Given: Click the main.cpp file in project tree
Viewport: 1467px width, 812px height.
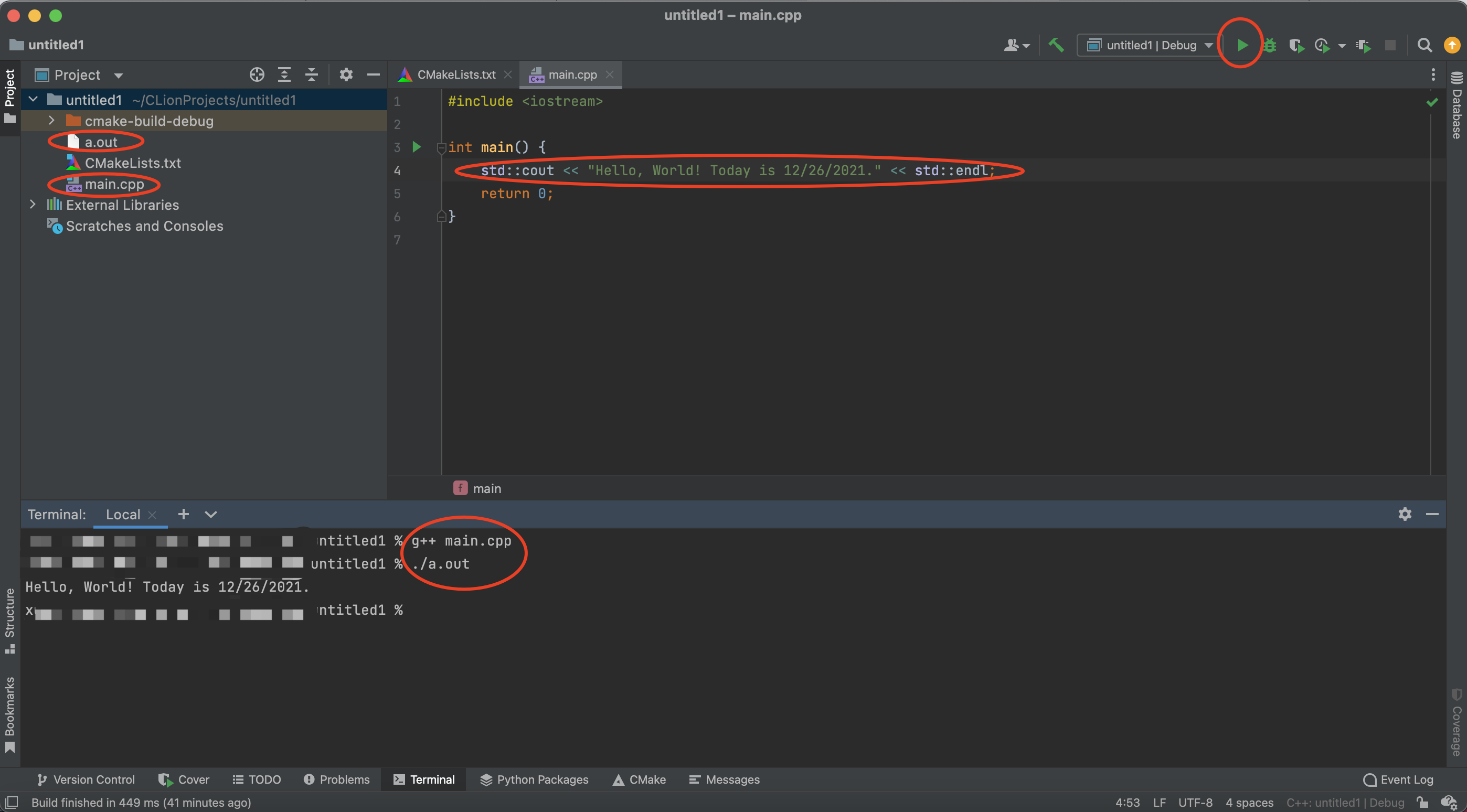Looking at the screenshot, I should coord(113,184).
